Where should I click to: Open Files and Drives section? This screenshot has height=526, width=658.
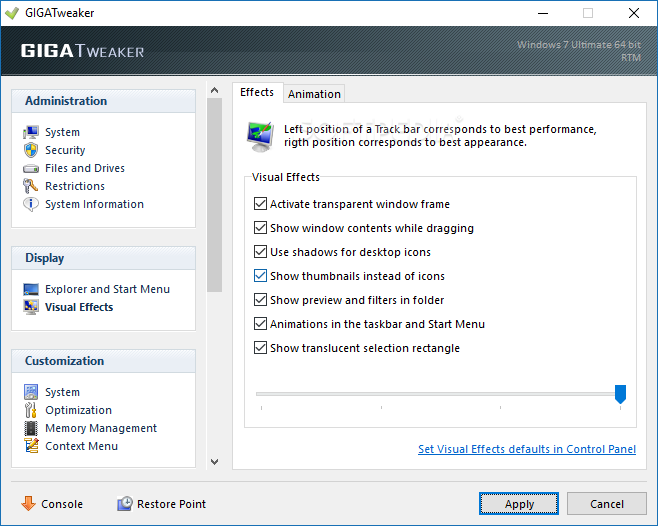(x=85, y=168)
